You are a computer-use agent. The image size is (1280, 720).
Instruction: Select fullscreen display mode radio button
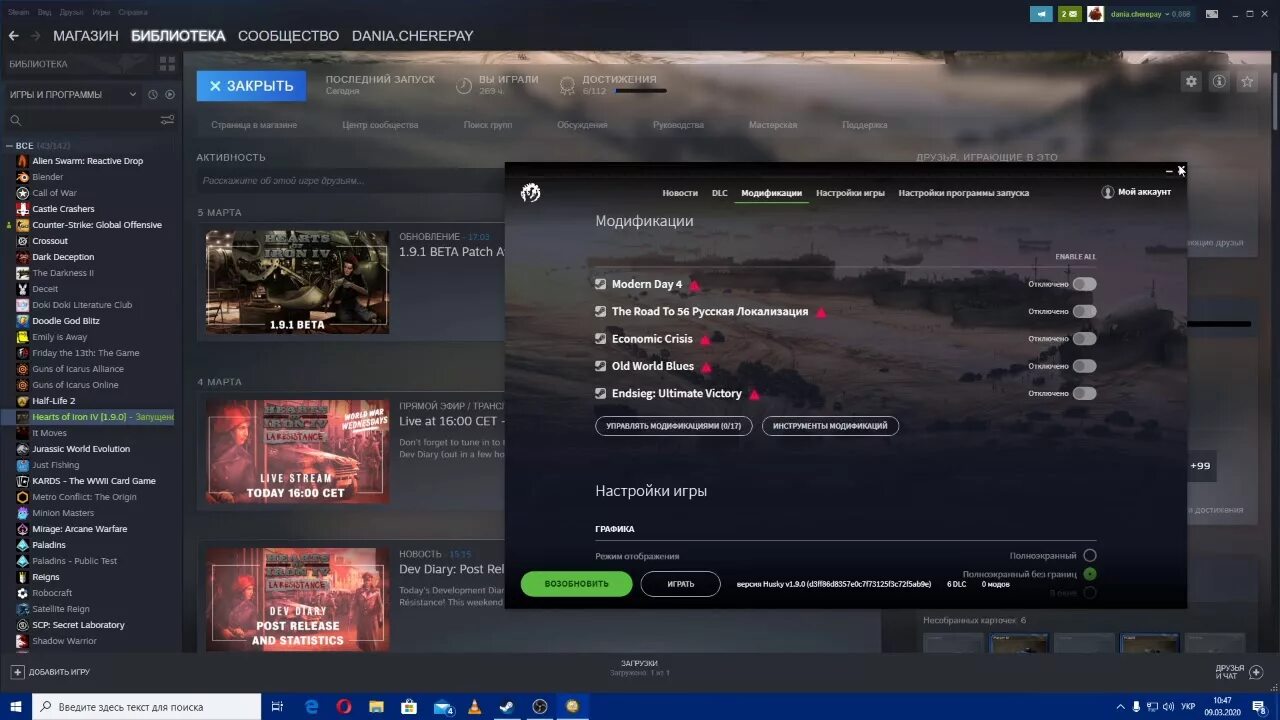pos(1090,555)
